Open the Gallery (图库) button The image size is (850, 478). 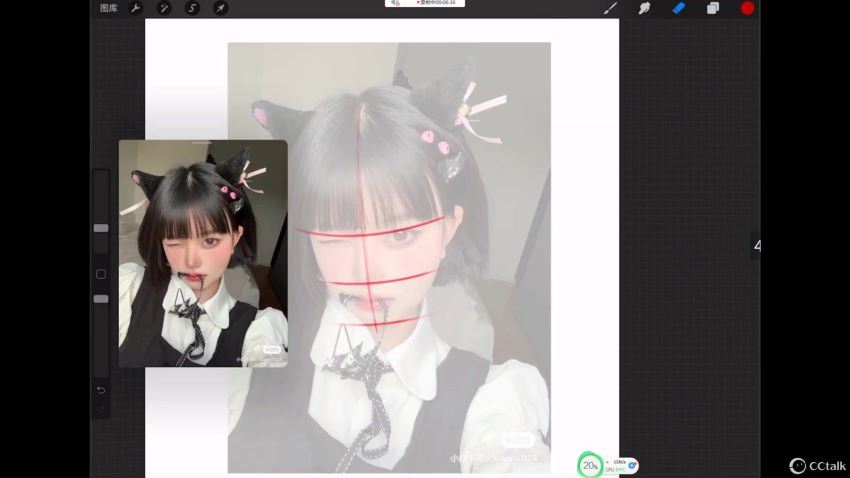click(x=108, y=8)
